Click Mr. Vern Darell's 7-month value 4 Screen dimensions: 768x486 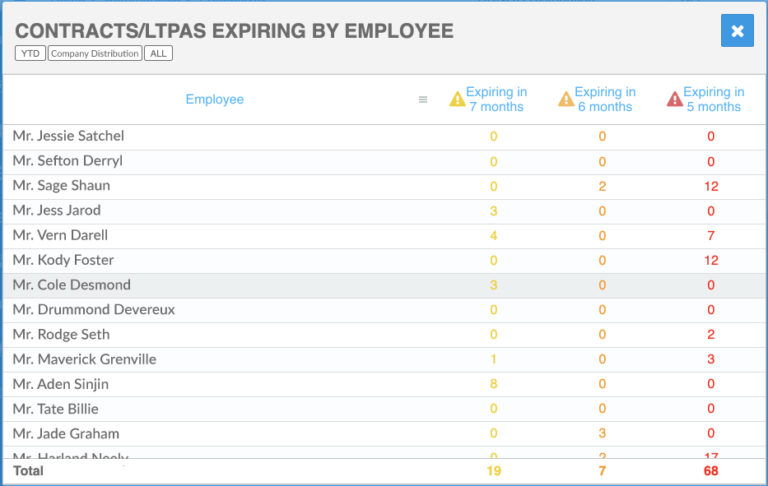click(493, 236)
